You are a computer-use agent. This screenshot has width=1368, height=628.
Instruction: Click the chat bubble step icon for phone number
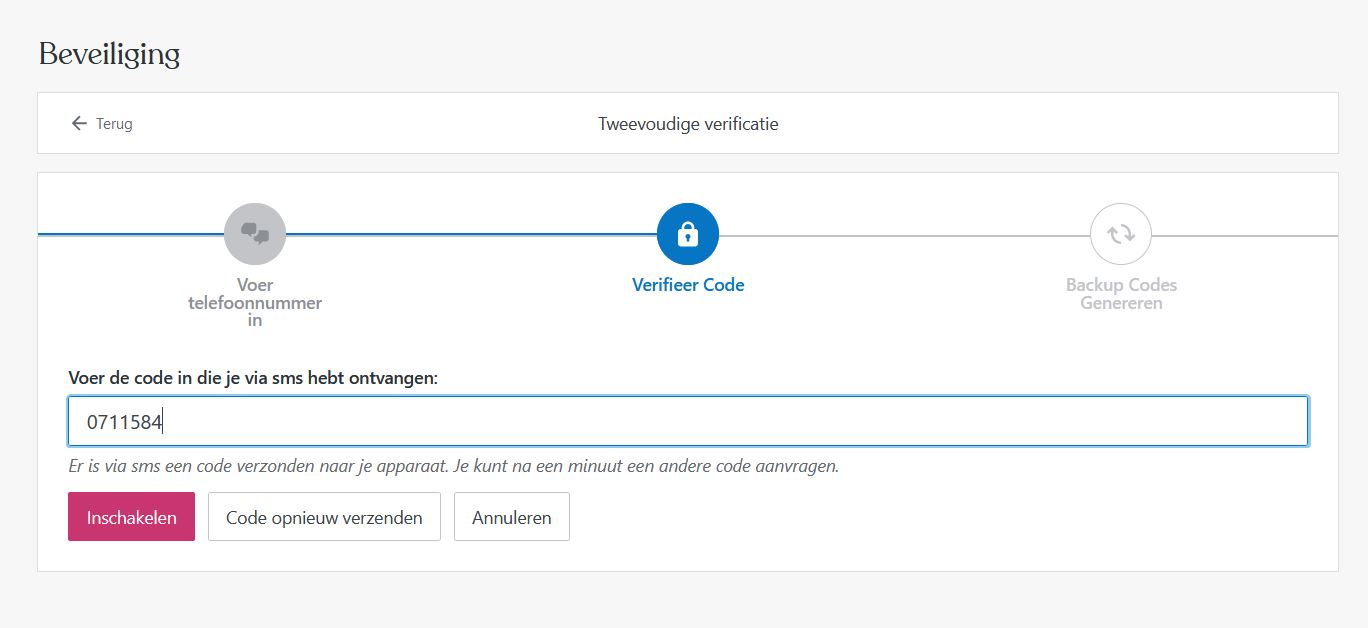(x=256, y=232)
